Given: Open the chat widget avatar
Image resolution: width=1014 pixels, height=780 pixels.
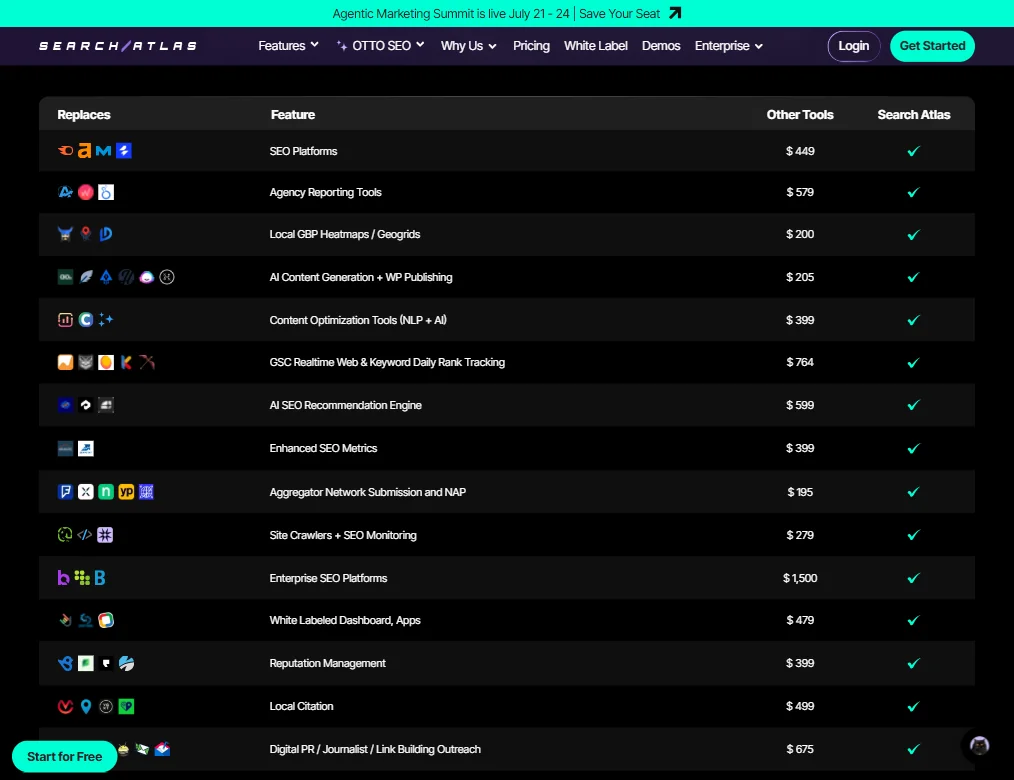Looking at the screenshot, I should (979, 745).
